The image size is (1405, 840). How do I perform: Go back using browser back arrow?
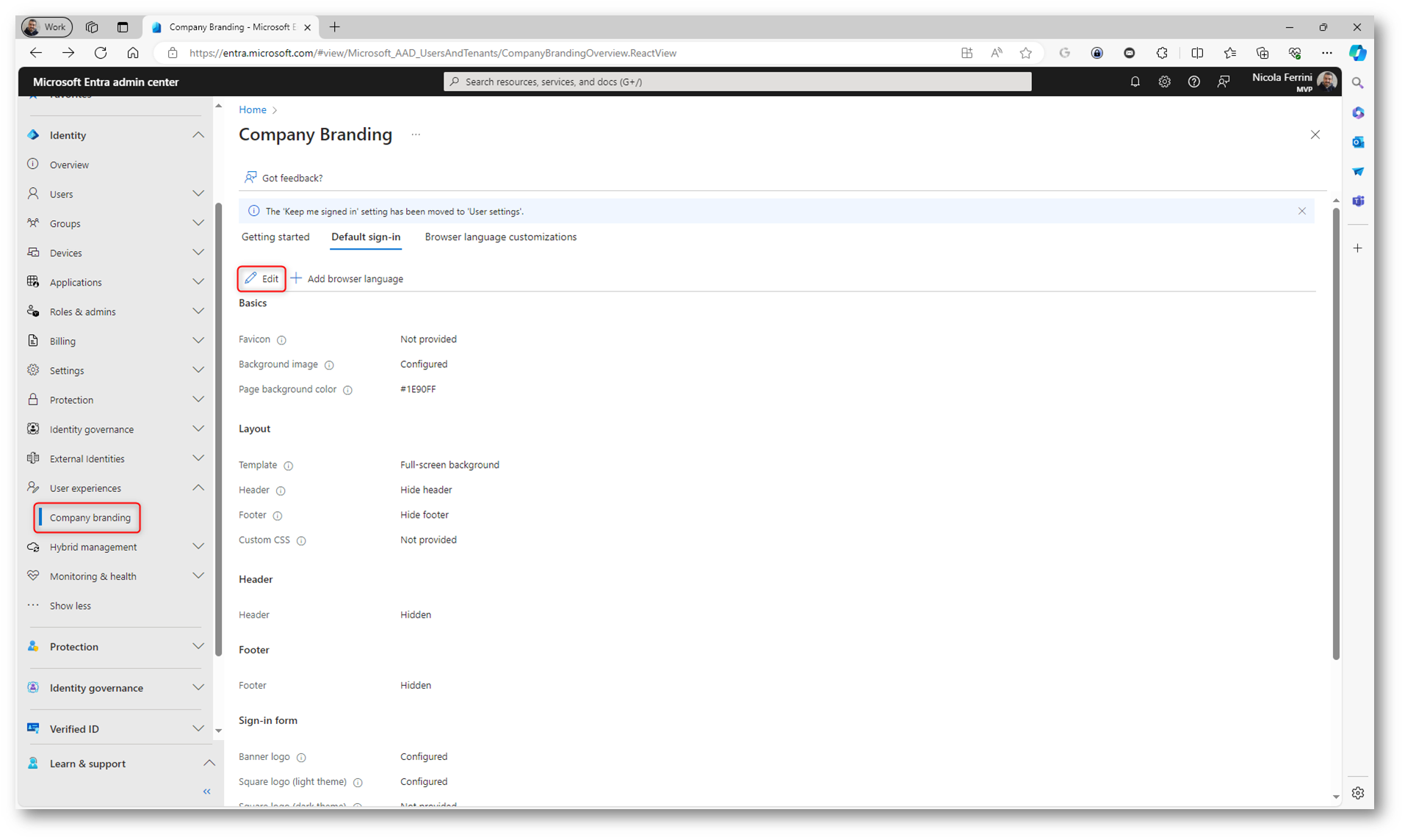[x=36, y=53]
